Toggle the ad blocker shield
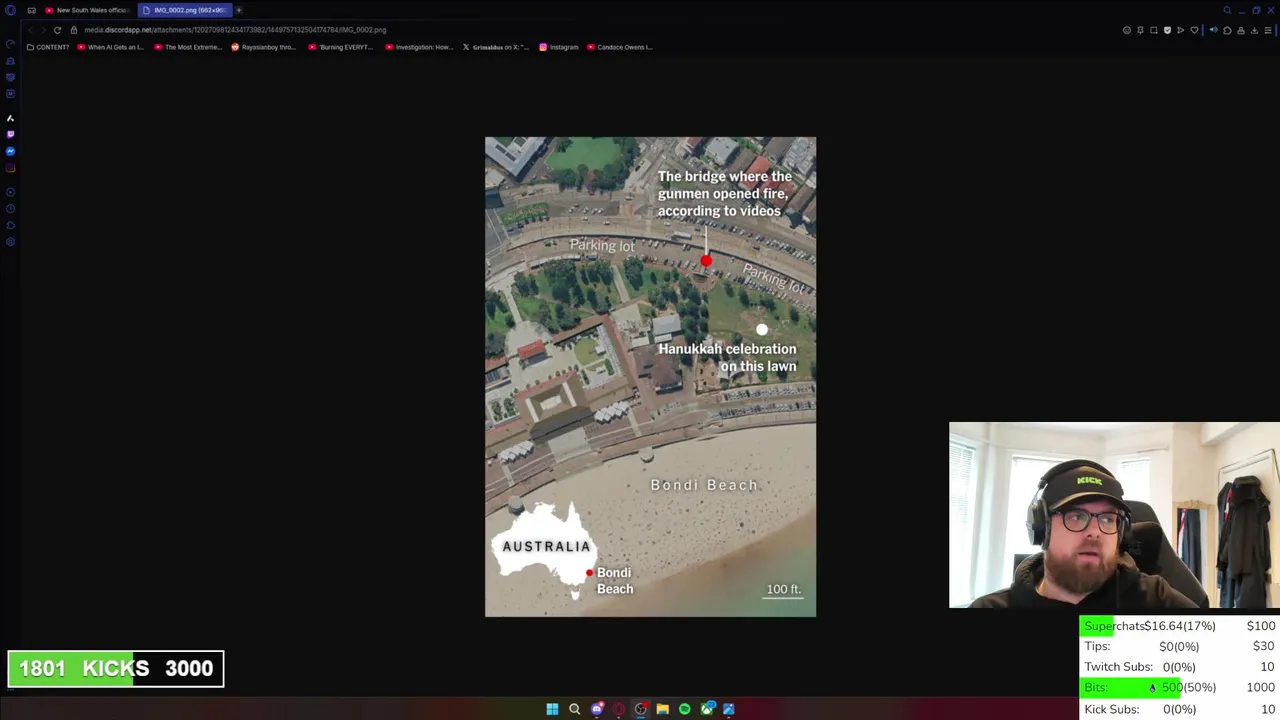This screenshot has height=720, width=1280. click(1167, 30)
